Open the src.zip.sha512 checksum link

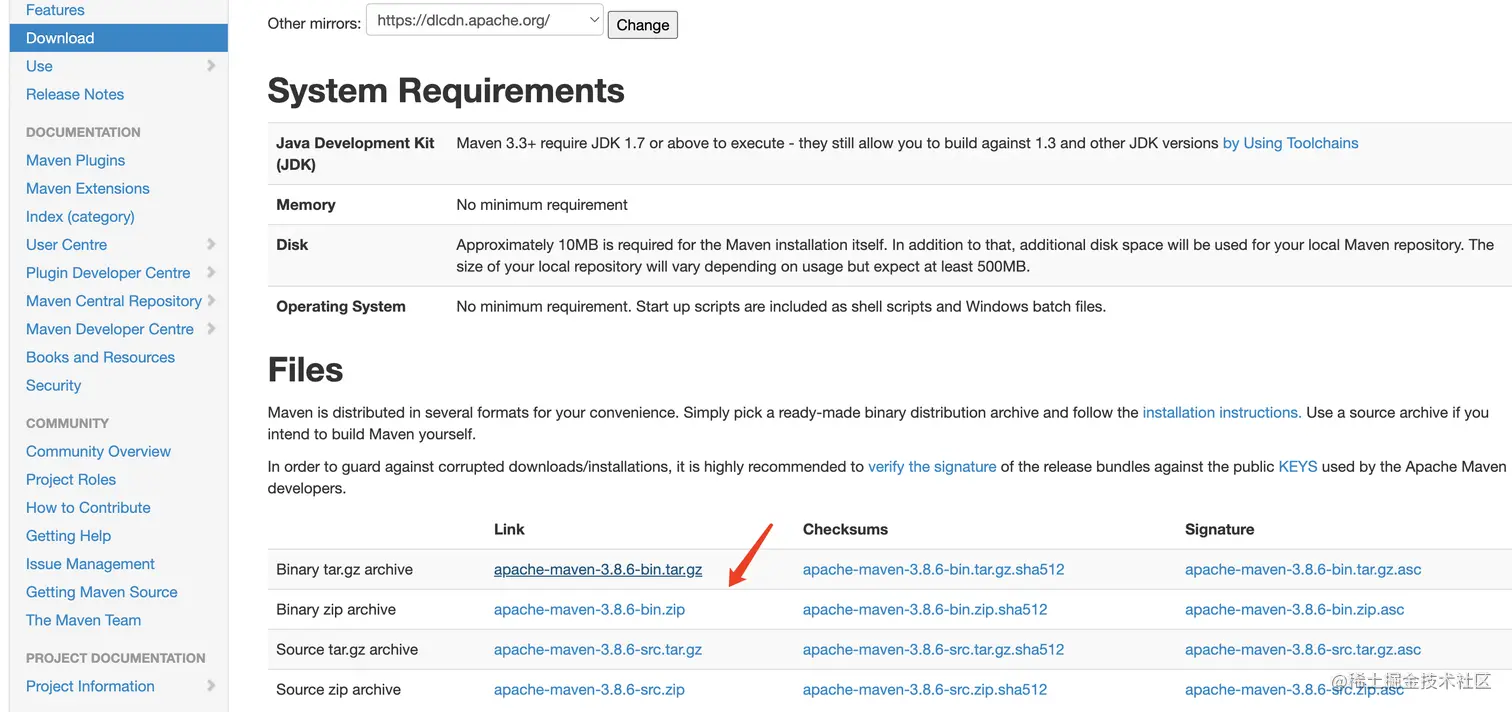pos(925,689)
